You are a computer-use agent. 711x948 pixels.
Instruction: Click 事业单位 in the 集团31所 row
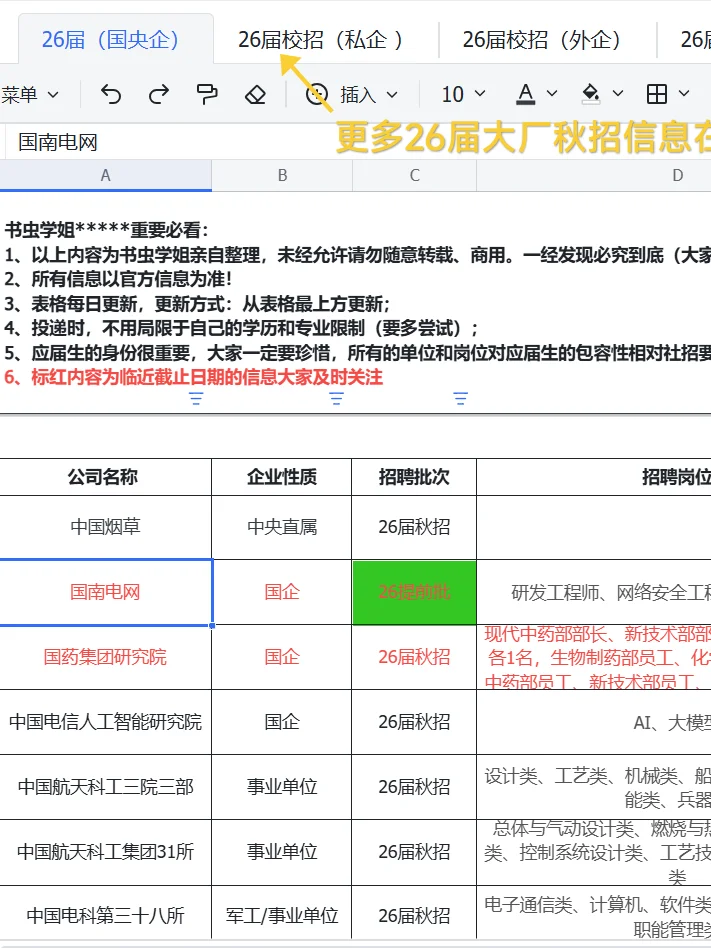pos(282,852)
